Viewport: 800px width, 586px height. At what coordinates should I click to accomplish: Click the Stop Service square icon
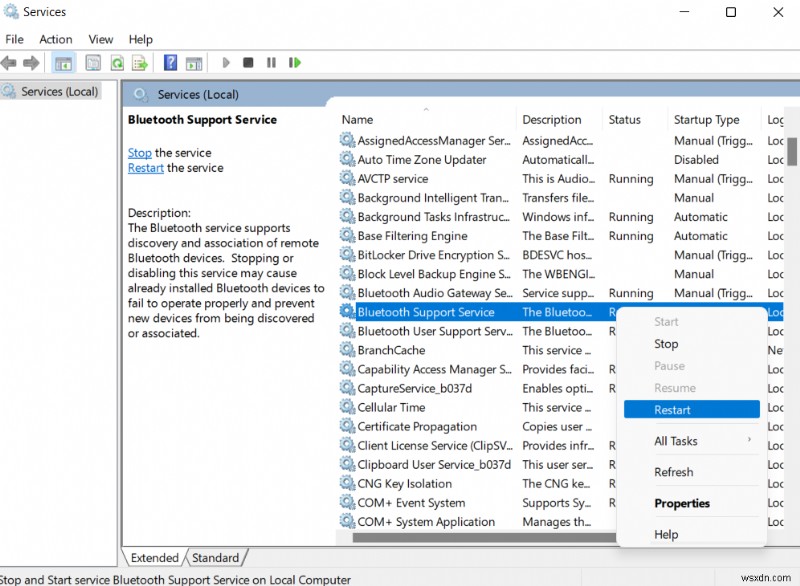pyautogui.click(x=247, y=62)
